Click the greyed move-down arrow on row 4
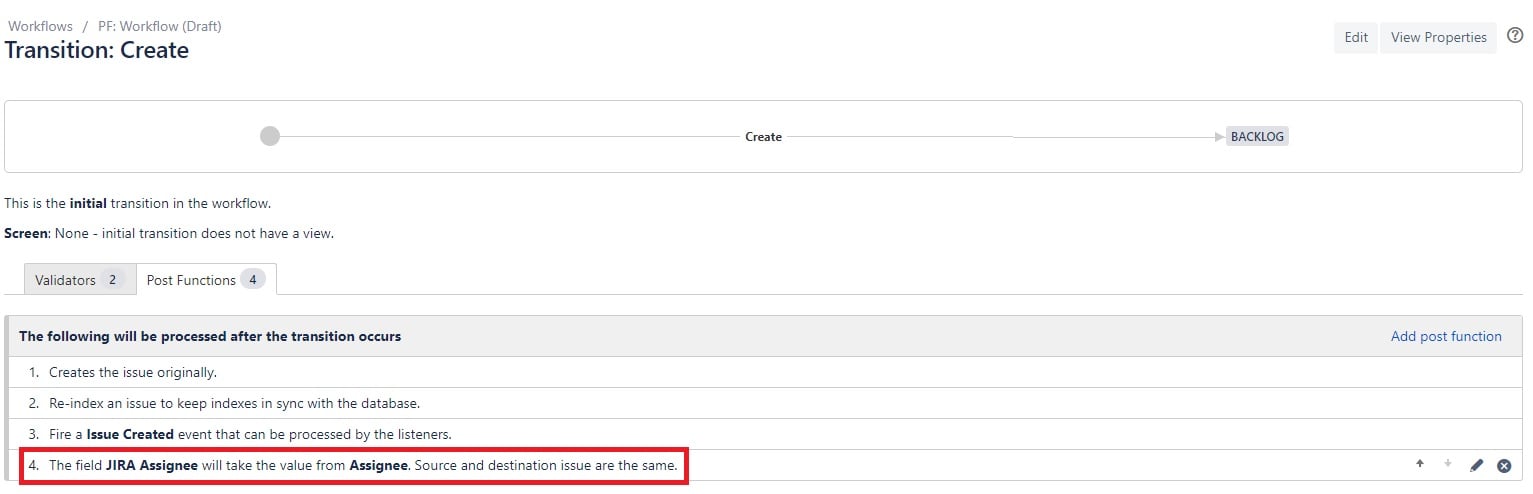Viewport: 1533px width, 494px height. point(1447,464)
